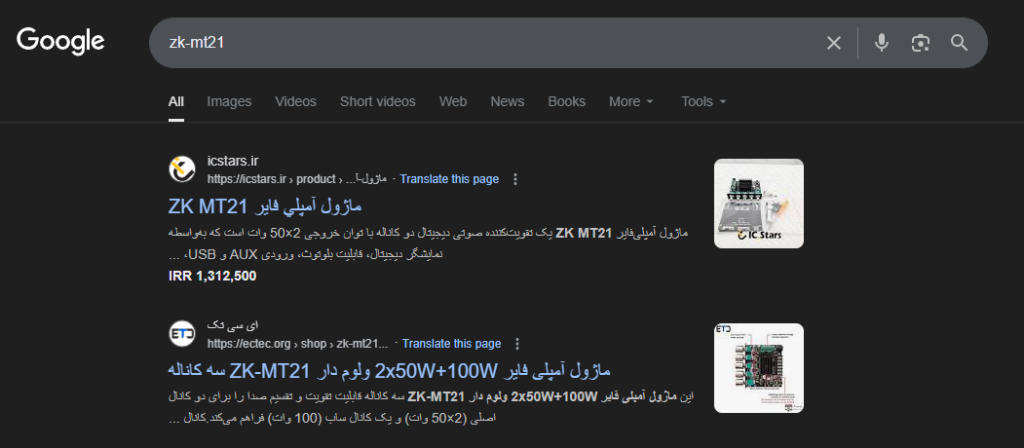The height and width of the screenshot is (448, 1024).
Task: Expand the More filters dropdown
Action: [631, 101]
